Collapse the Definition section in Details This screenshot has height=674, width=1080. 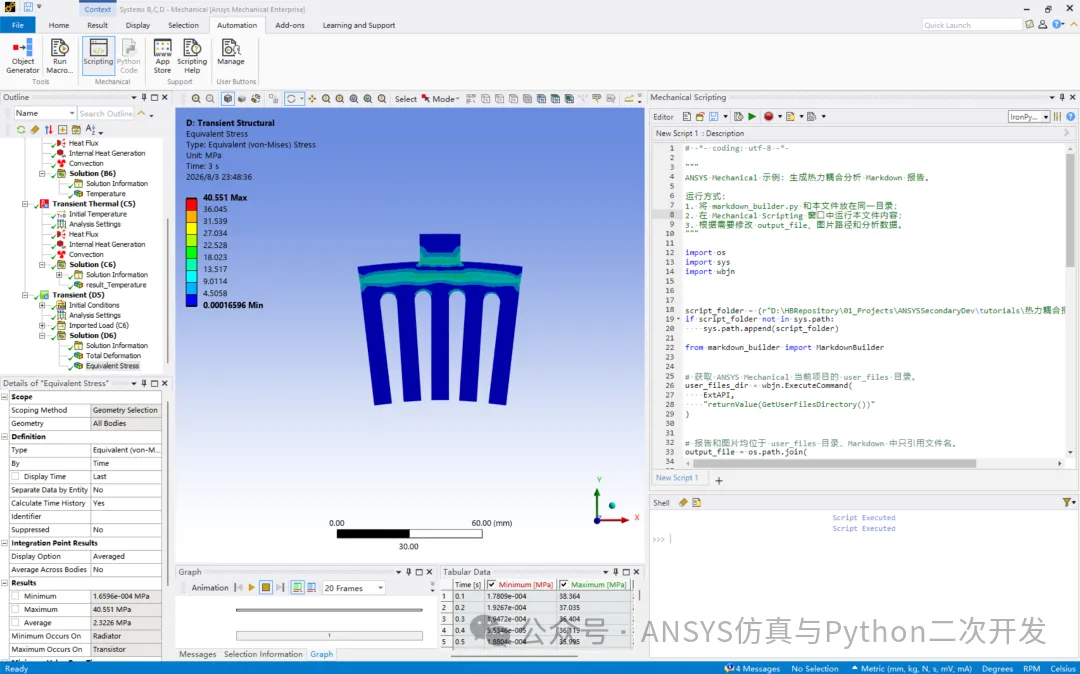pyautogui.click(x=5, y=436)
